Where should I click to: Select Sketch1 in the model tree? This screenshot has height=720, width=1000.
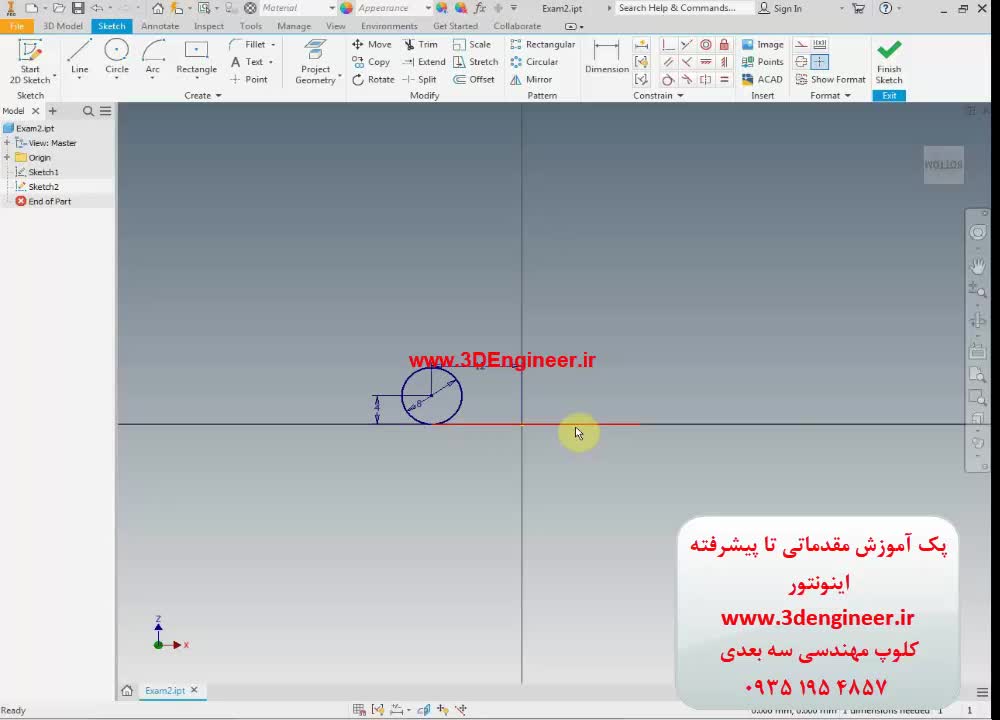(43, 172)
